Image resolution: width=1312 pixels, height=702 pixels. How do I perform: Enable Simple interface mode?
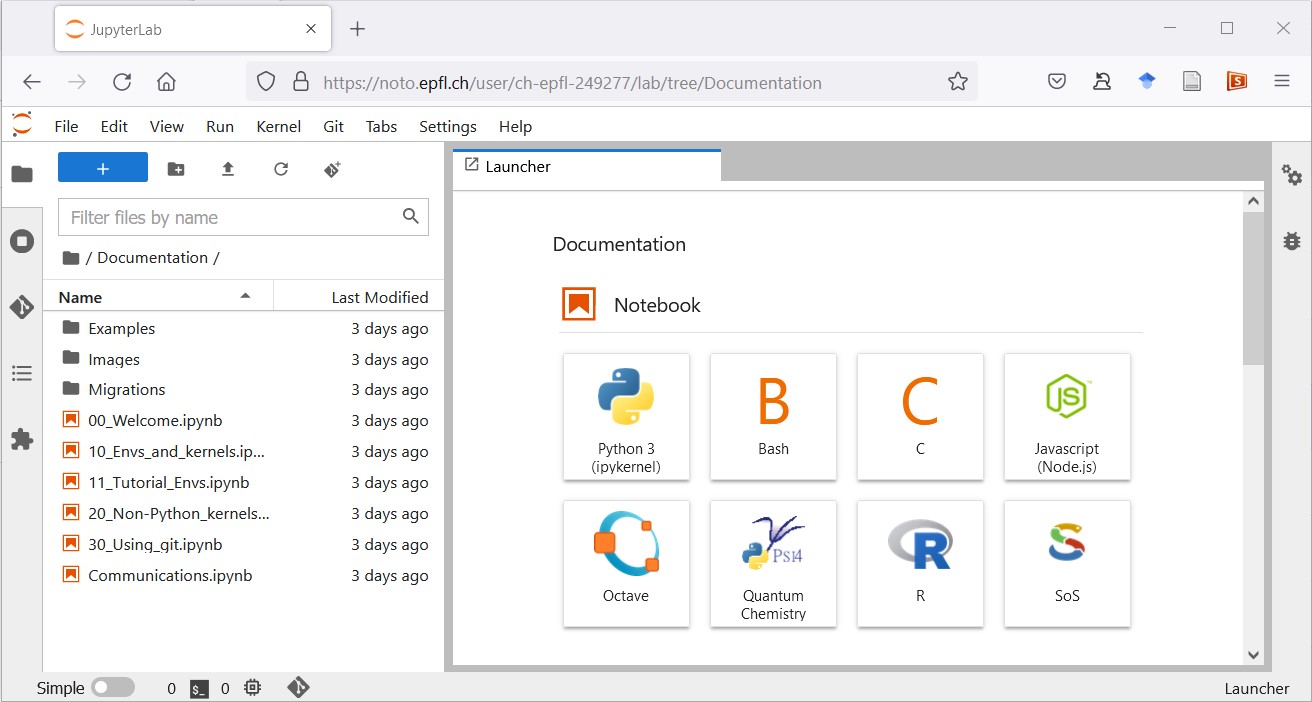tap(113, 687)
